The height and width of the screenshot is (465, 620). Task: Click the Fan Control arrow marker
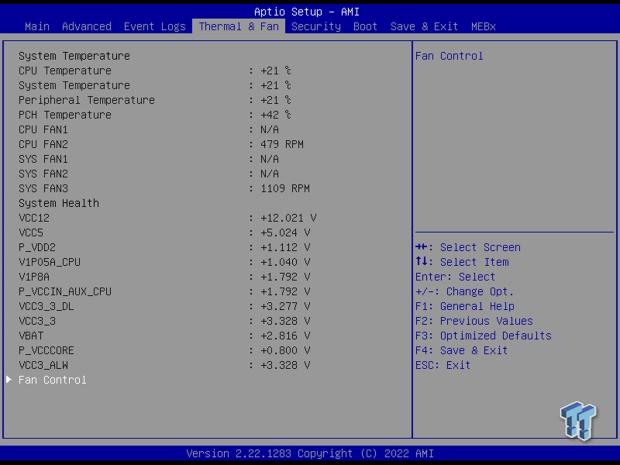click(x=9, y=380)
